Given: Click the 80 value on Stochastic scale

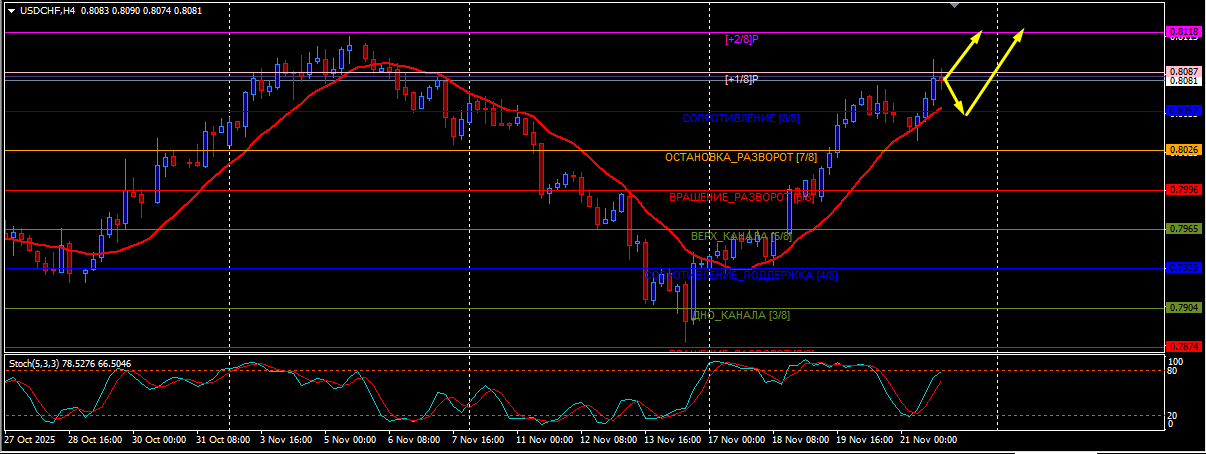Looking at the screenshot, I should pos(1174,371).
